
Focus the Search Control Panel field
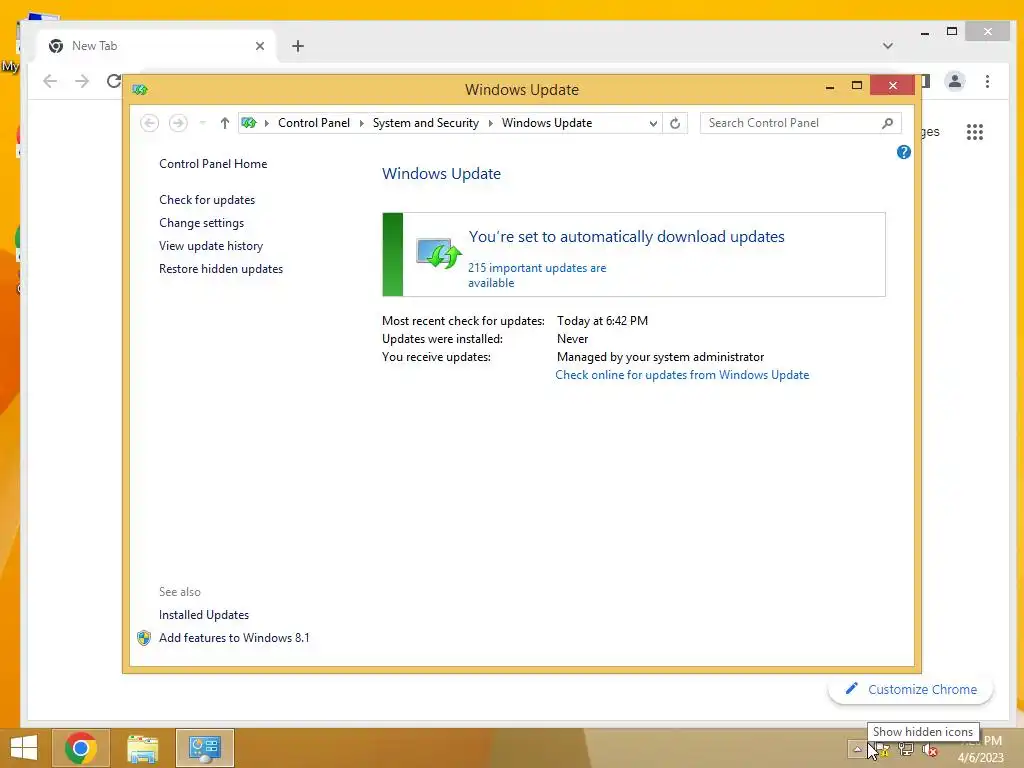(801, 123)
